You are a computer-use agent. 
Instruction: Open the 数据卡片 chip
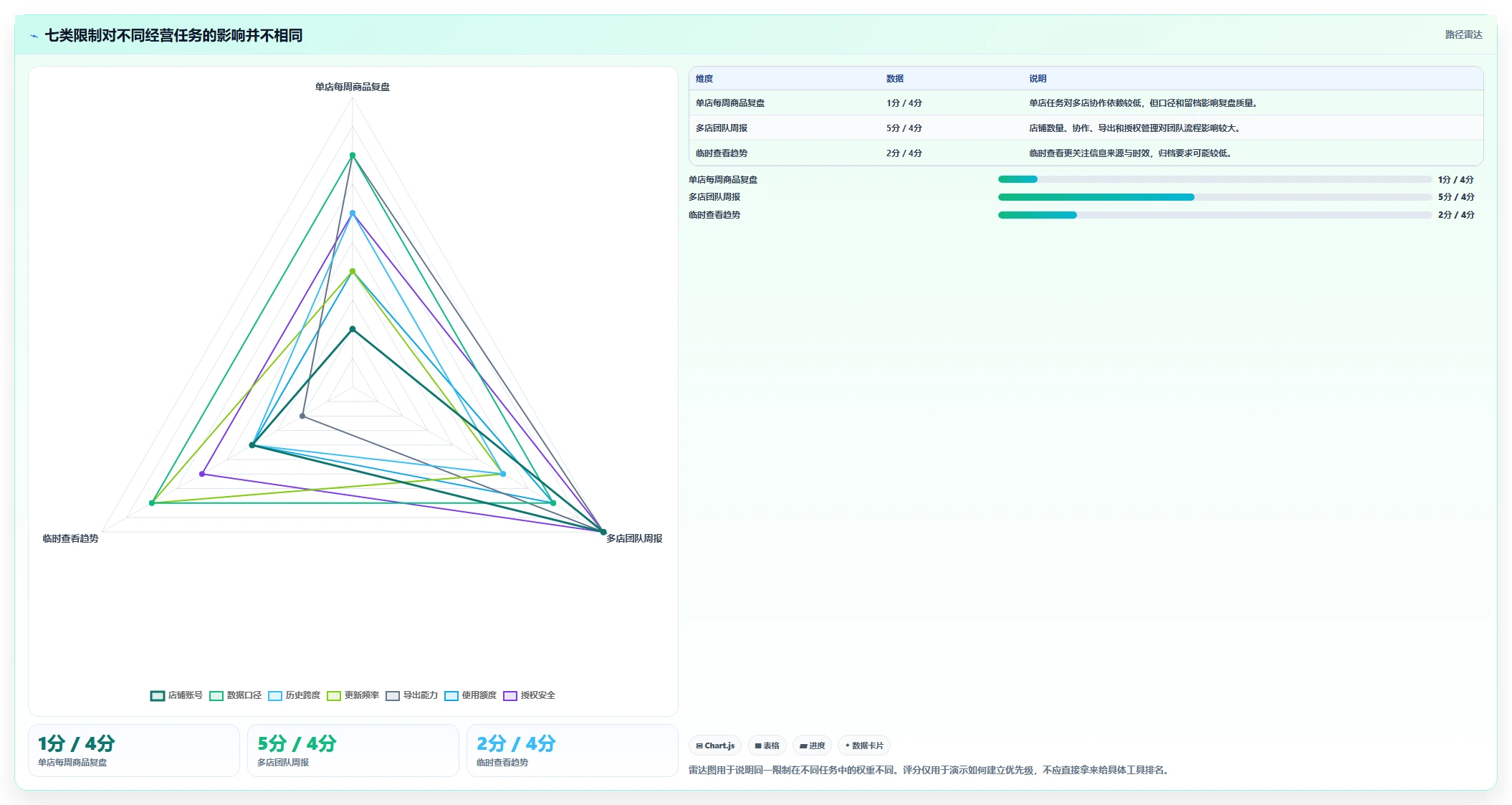tap(864, 746)
